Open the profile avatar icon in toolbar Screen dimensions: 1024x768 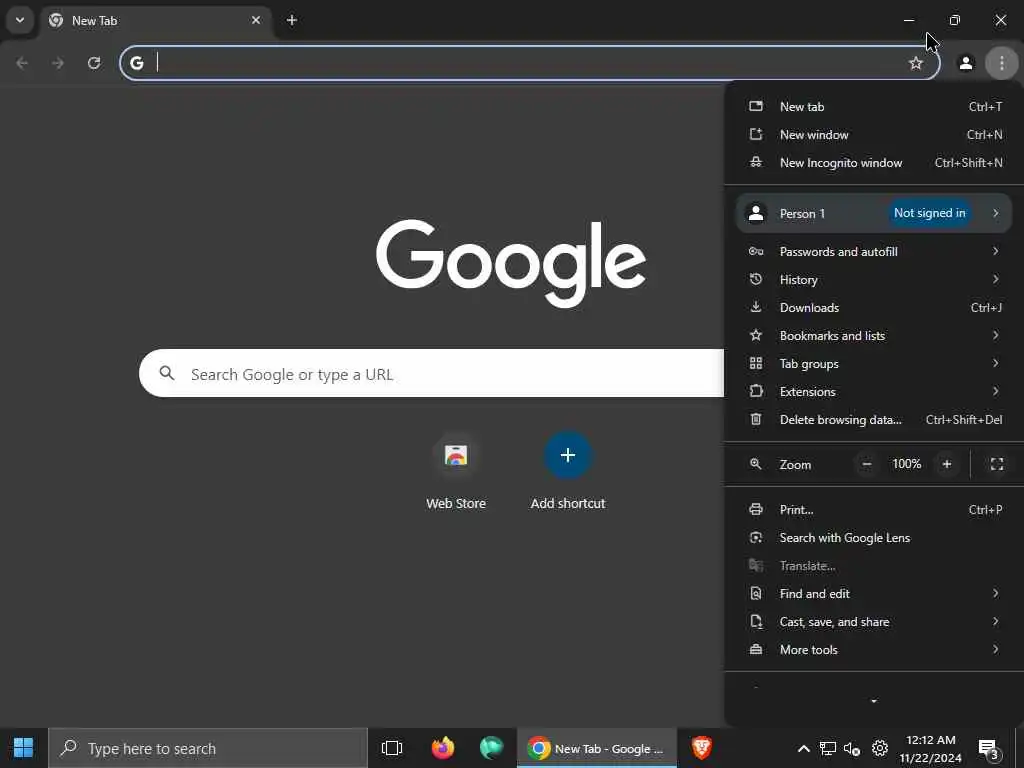pyautogui.click(x=965, y=63)
